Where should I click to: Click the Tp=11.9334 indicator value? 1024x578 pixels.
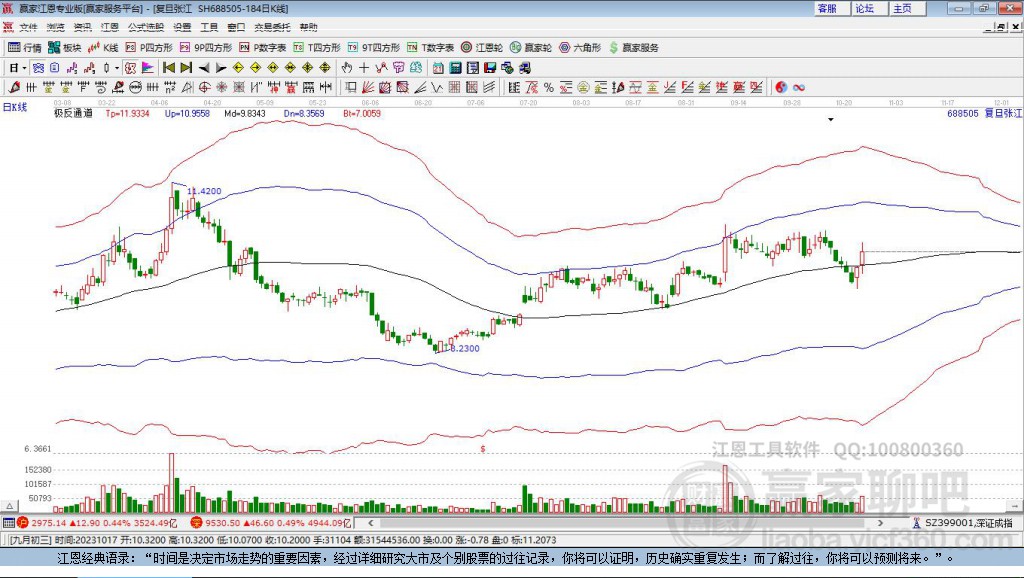127,113
